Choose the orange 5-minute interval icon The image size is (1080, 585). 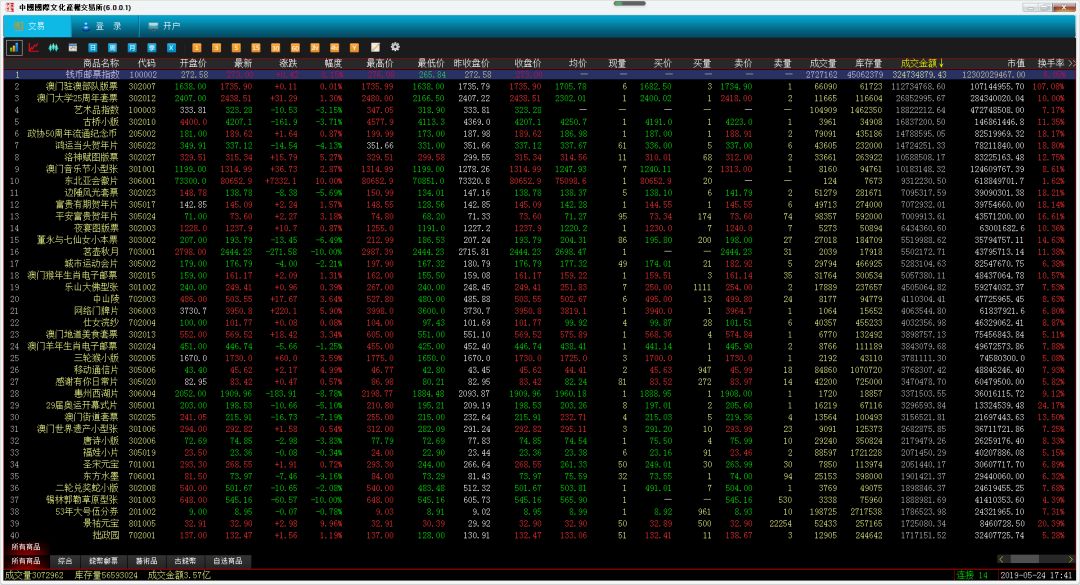[x=236, y=48]
